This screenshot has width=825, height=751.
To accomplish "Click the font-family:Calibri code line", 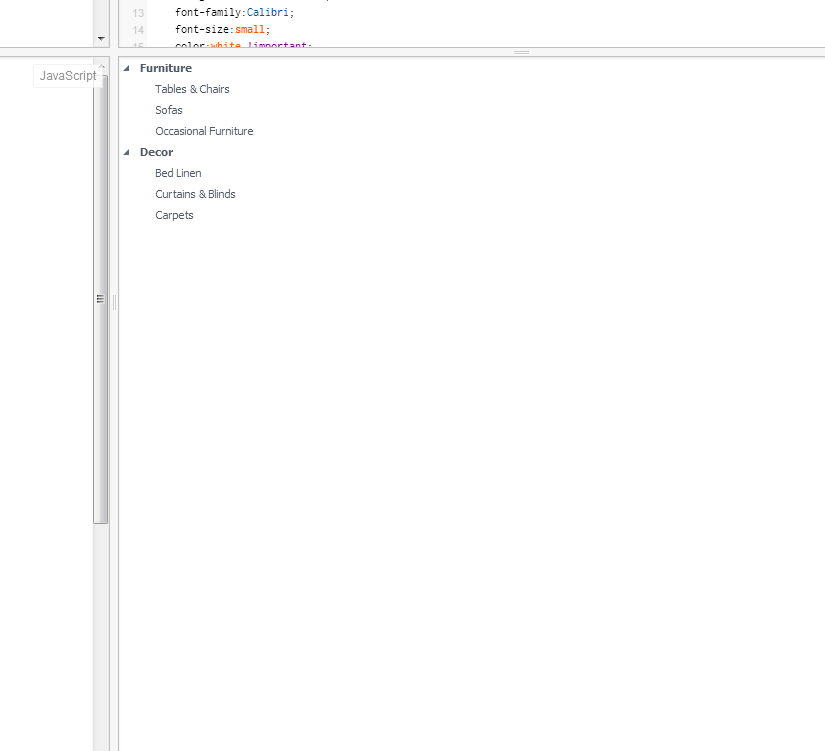I will click(235, 12).
